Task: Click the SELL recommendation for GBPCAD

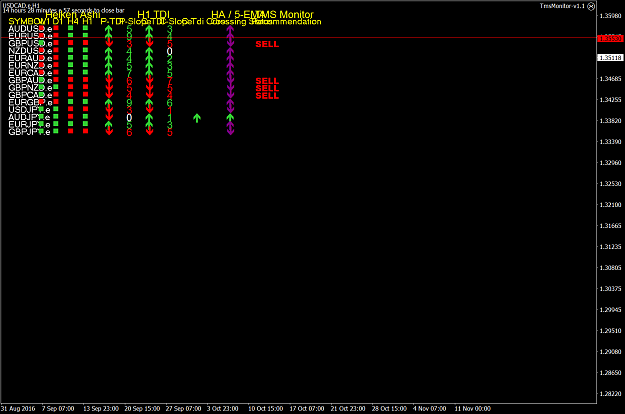Action: pos(267,96)
